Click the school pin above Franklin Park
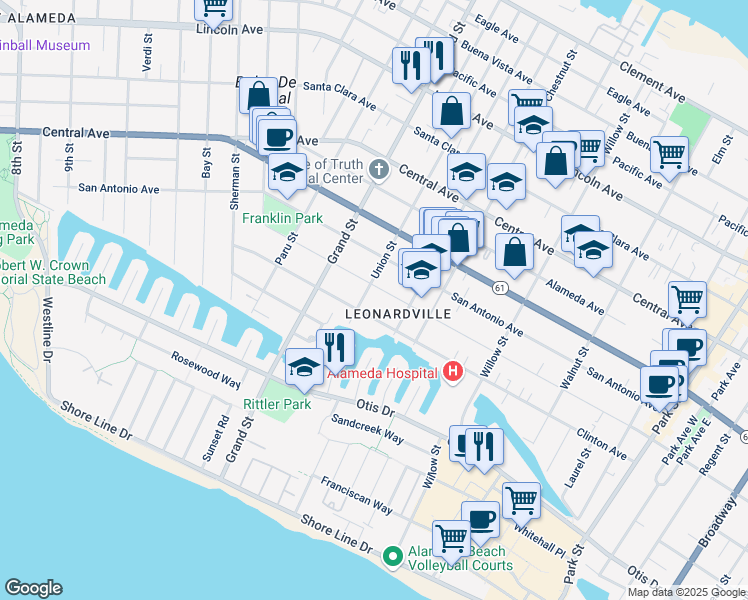 pyautogui.click(x=288, y=173)
